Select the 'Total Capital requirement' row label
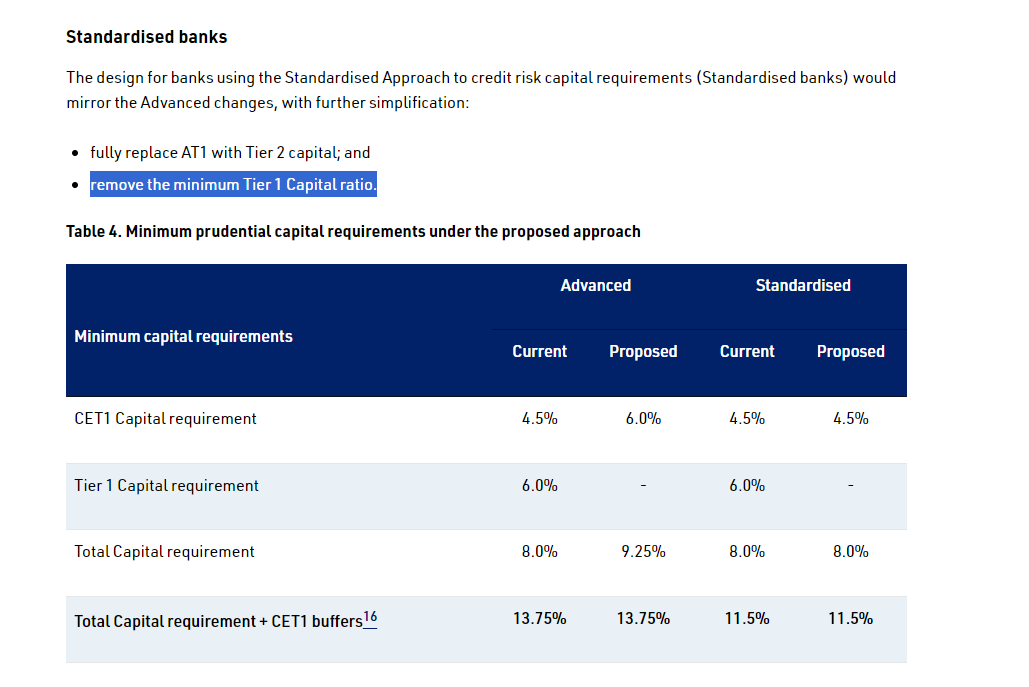Image resolution: width=1029 pixels, height=687 pixels. click(164, 552)
